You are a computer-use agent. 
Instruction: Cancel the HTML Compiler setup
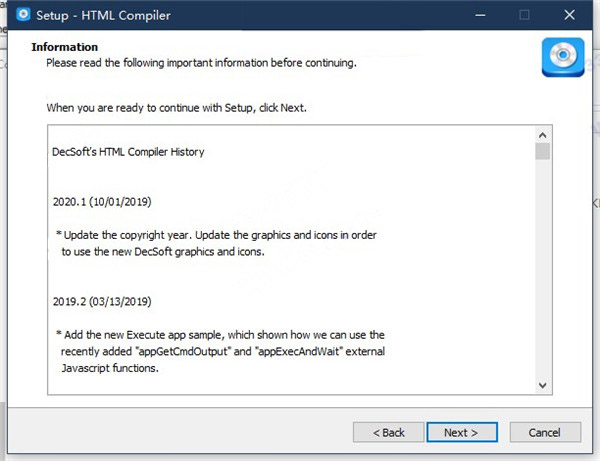[x=545, y=432]
